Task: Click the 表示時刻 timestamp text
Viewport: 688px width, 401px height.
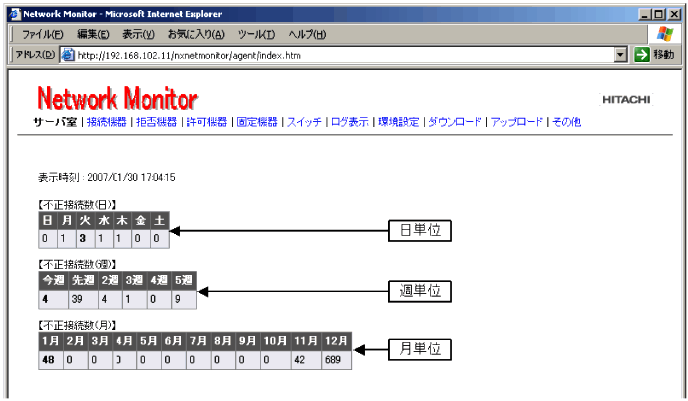Action: (107, 177)
